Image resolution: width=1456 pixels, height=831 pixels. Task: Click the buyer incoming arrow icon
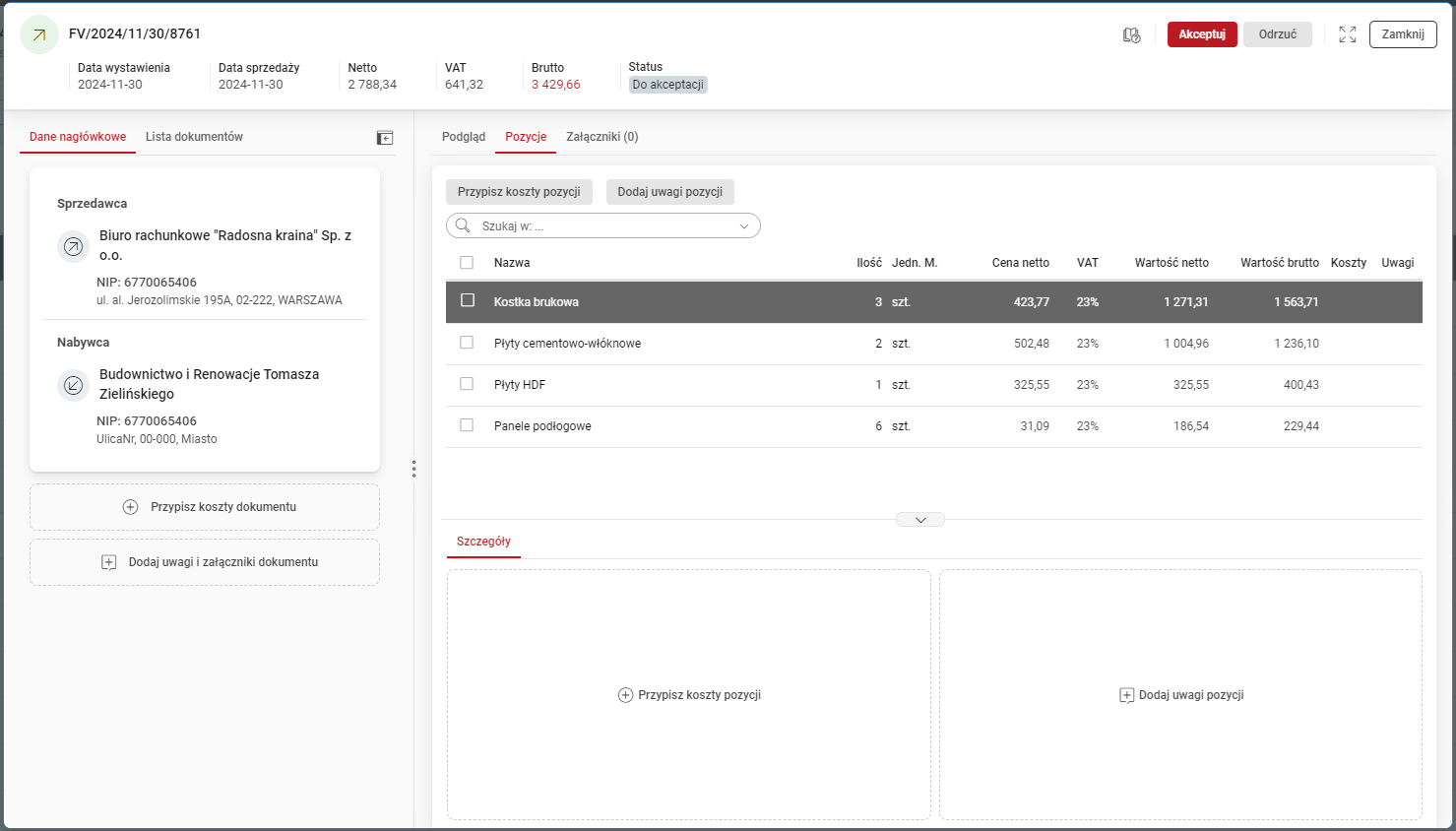74,385
